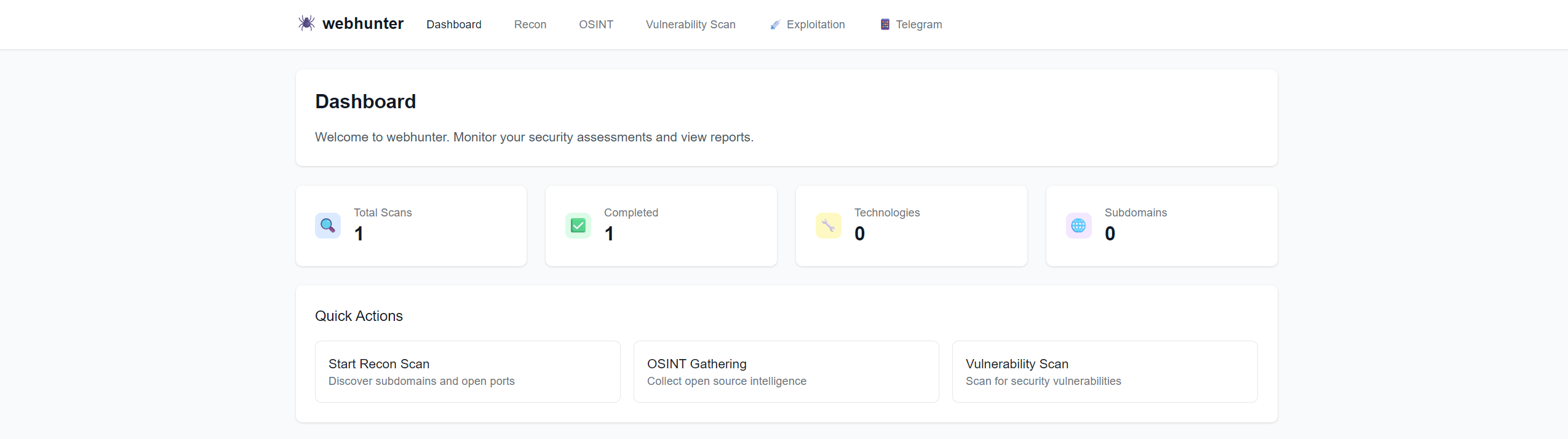Click the 'Total Scans' label

tap(383, 213)
